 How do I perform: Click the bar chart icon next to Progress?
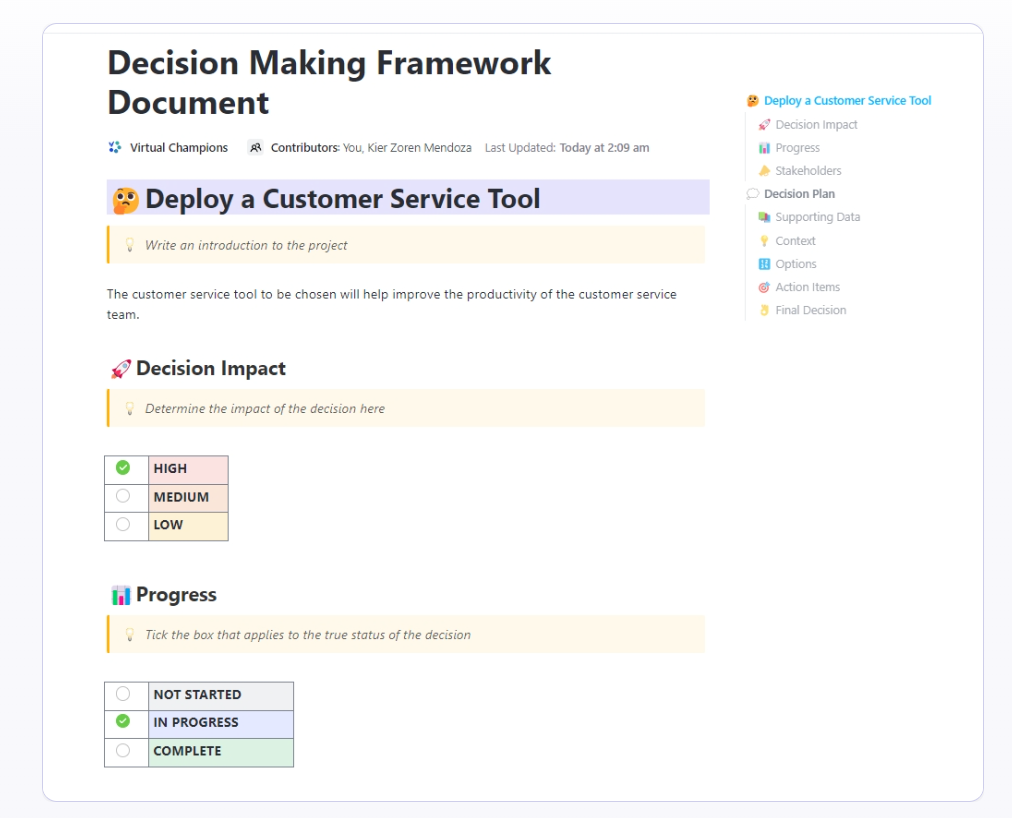coord(120,594)
